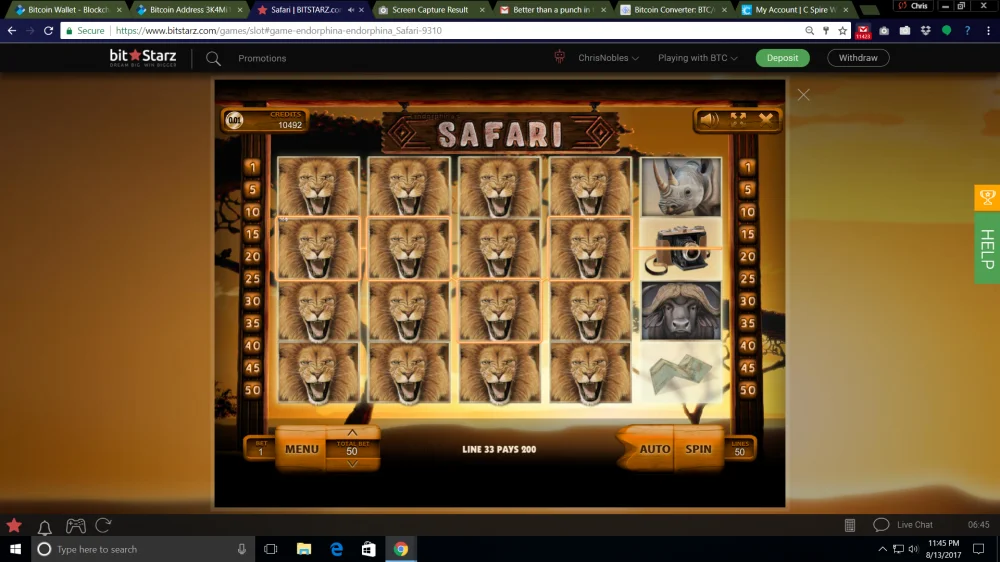This screenshot has width=1000, height=562.
Task: Switch to My Account C Spire tab
Action: [795, 10]
